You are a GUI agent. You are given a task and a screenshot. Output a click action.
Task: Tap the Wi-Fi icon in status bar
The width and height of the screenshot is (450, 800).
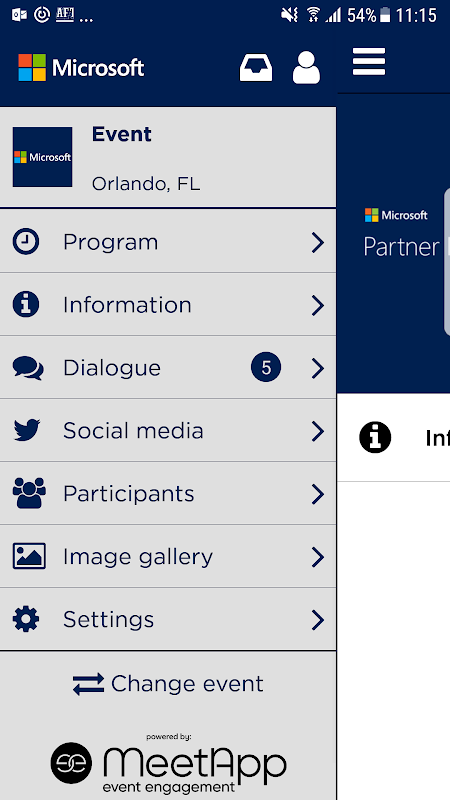click(313, 15)
